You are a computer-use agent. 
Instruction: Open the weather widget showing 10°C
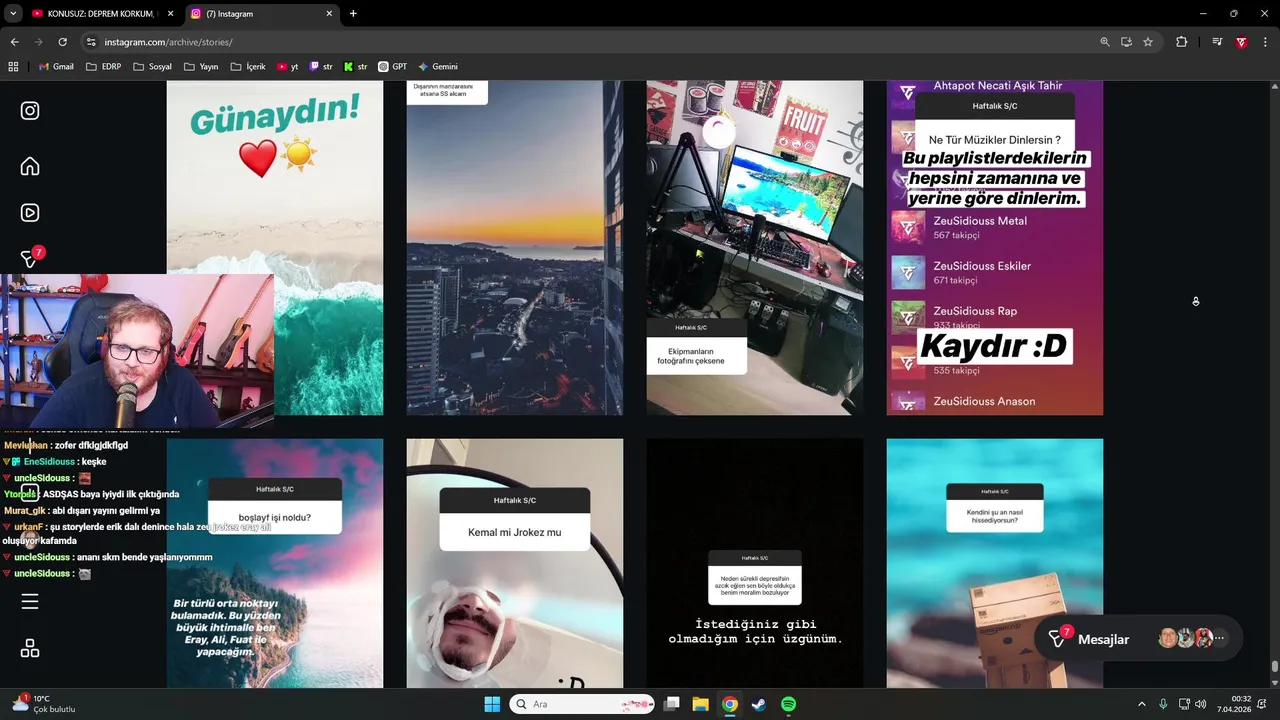43,704
